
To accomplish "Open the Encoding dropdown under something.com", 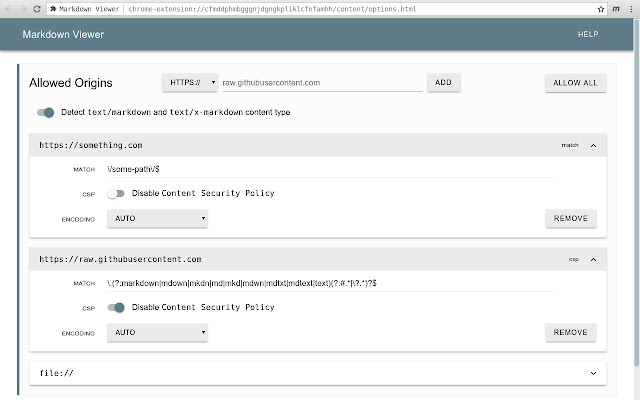I will [157, 217].
